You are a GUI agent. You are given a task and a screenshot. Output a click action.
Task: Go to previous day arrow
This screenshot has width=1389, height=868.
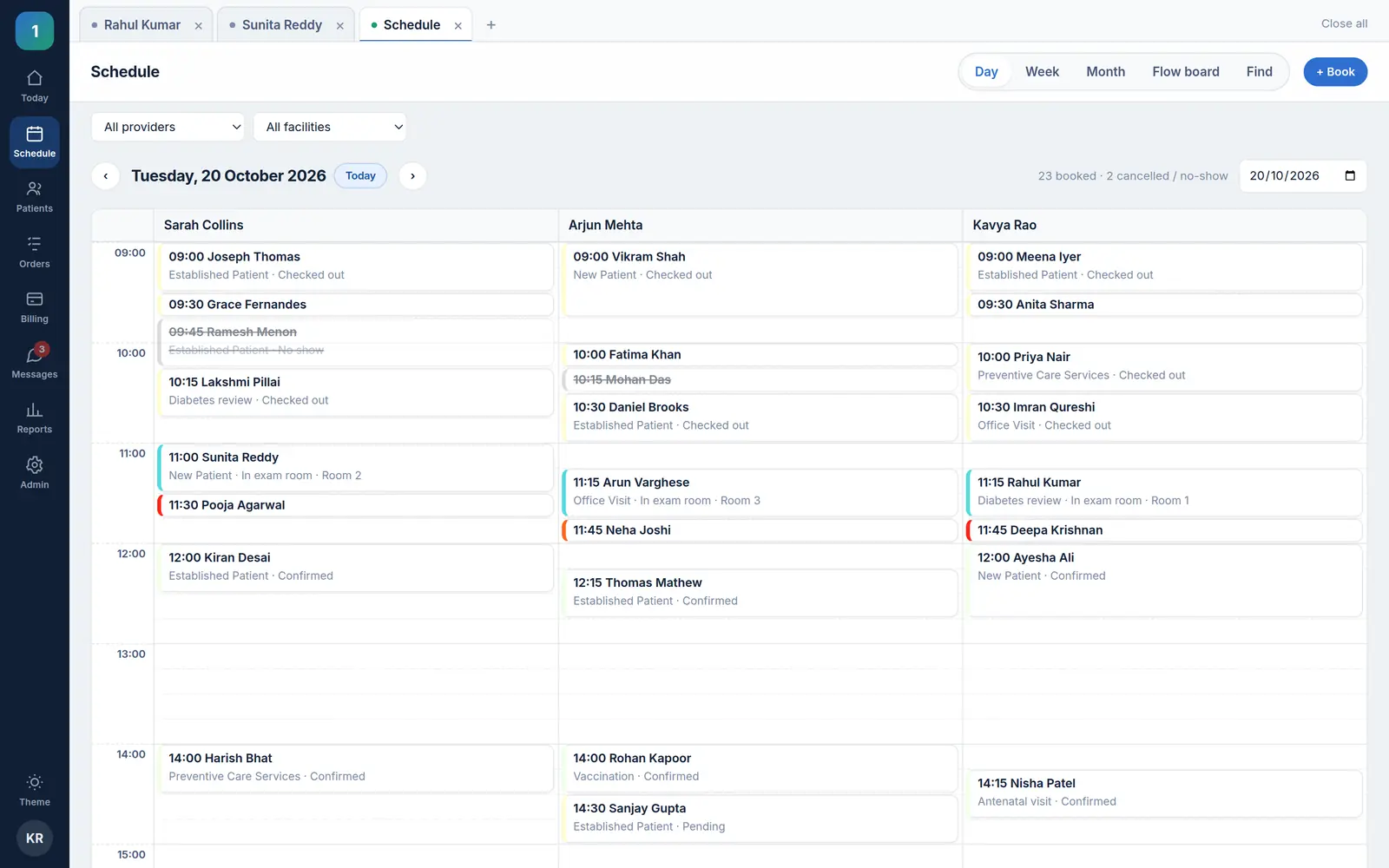[106, 176]
